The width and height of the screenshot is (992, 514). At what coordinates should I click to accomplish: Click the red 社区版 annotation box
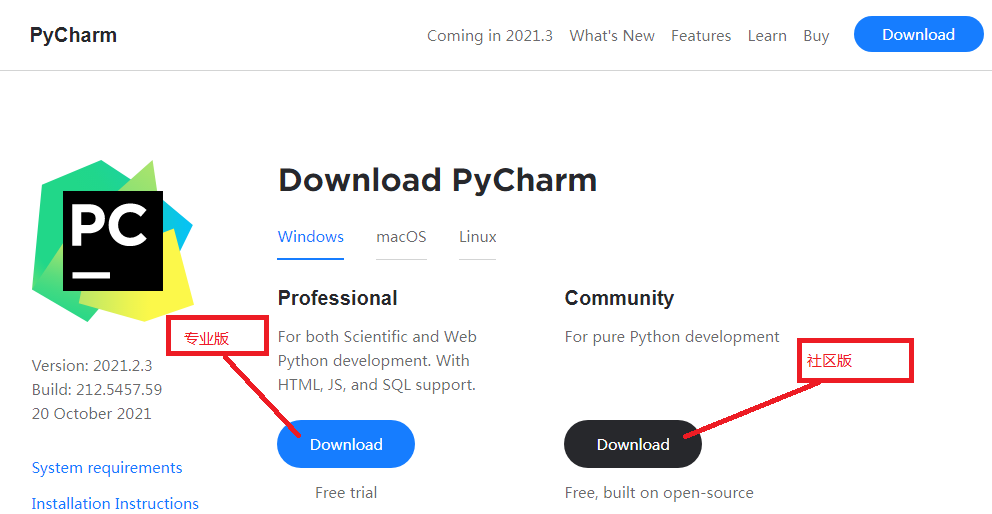pyautogui.click(x=855, y=360)
